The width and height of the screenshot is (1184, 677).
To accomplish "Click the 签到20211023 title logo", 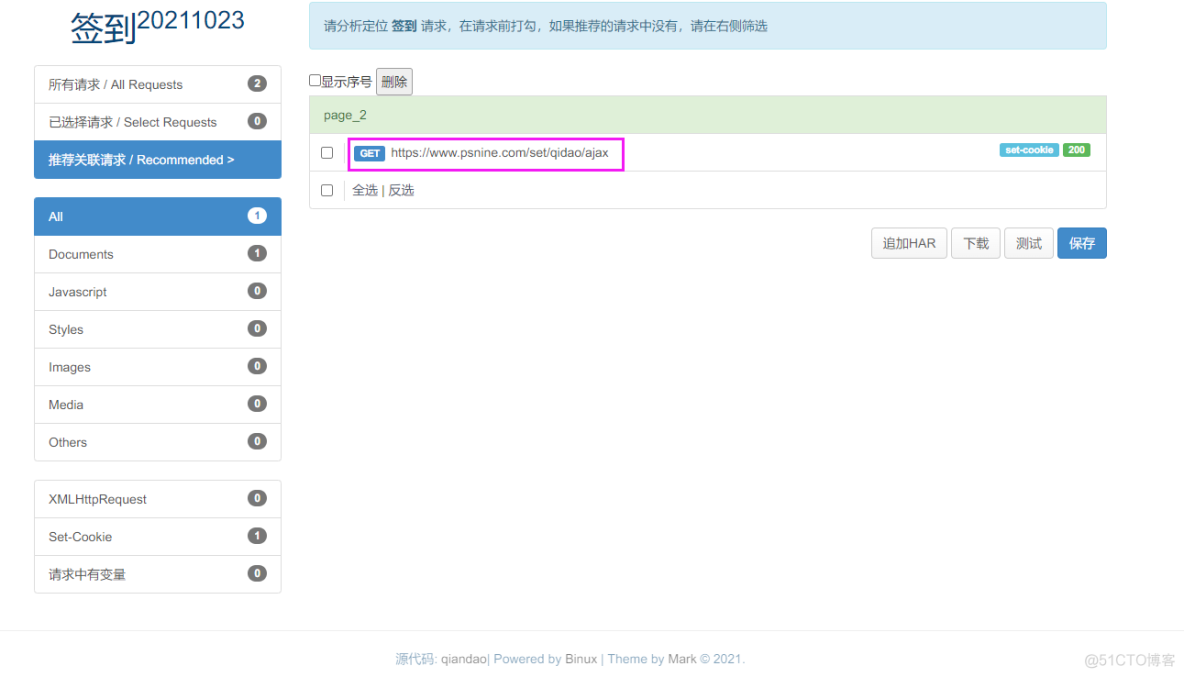I will pos(155,23).
